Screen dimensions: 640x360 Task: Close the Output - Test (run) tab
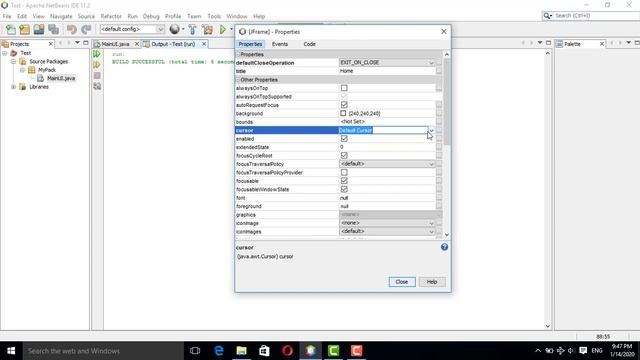204,44
